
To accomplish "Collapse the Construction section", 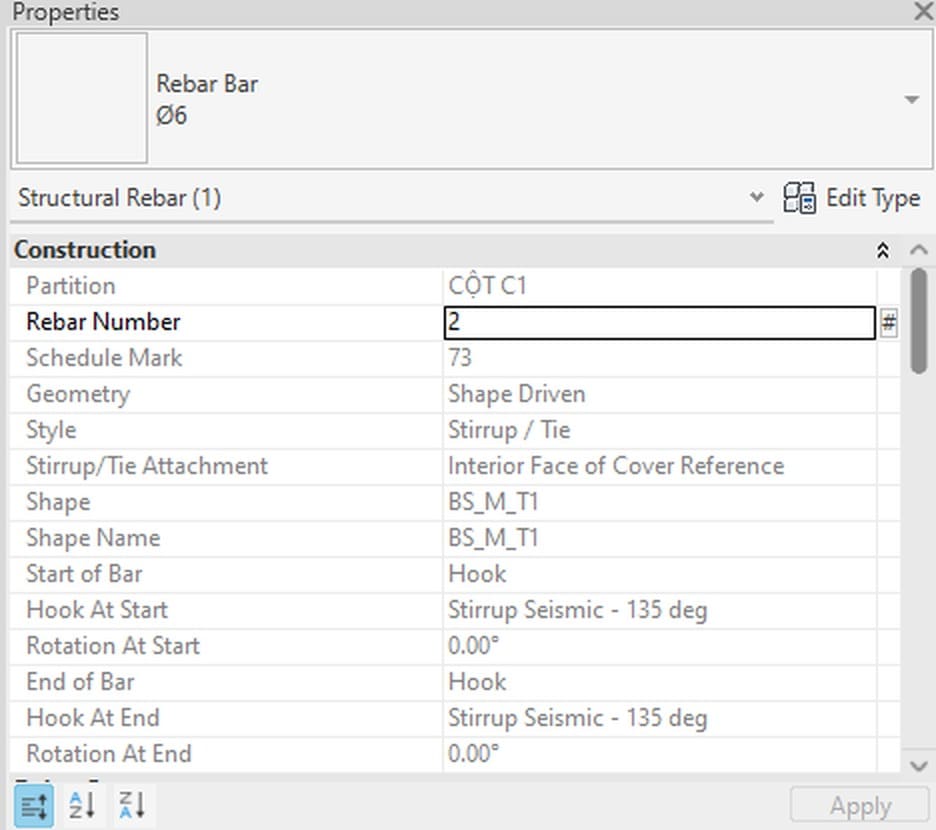I will click(x=882, y=250).
